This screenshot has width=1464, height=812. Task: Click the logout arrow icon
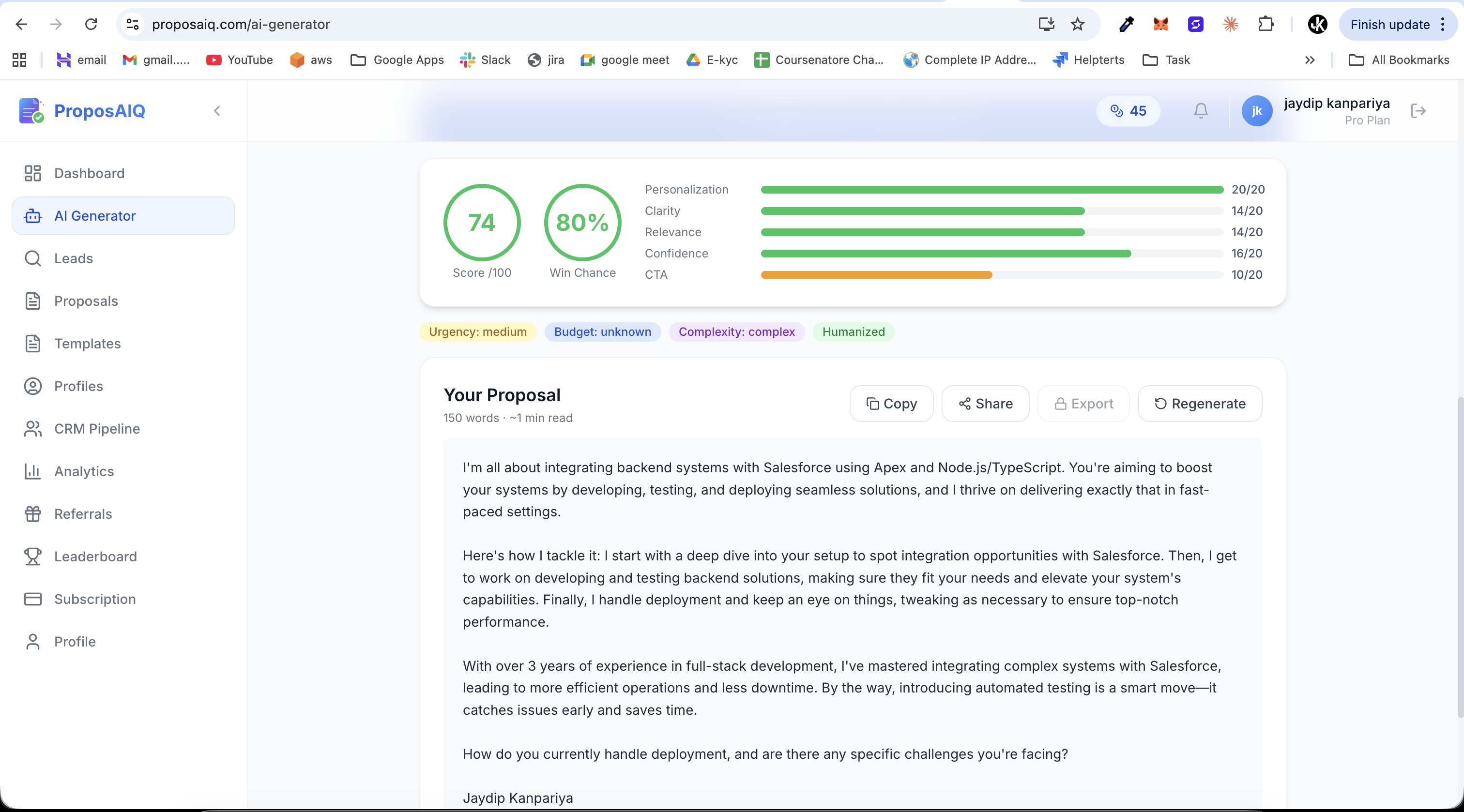1418,111
